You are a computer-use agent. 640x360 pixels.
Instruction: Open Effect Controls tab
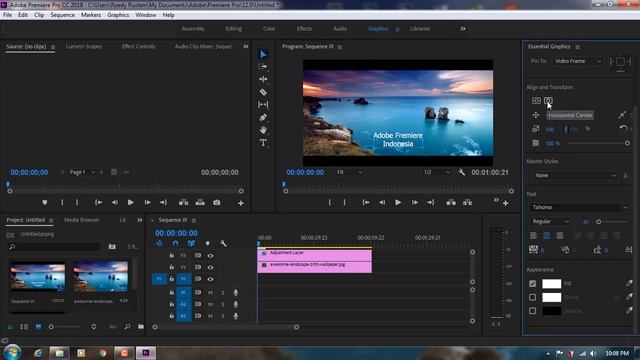click(x=138, y=47)
